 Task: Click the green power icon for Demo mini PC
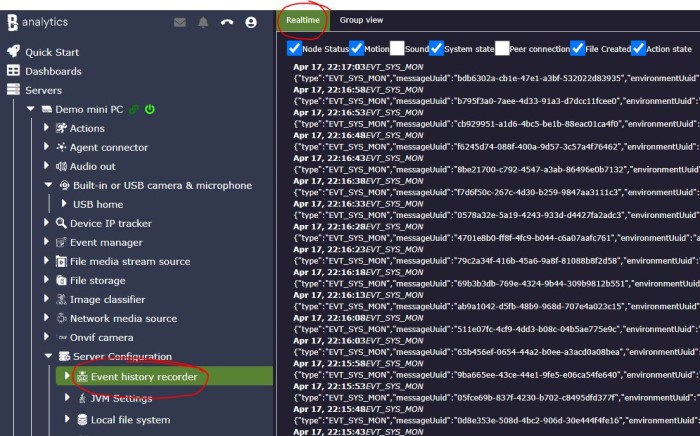click(149, 109)
